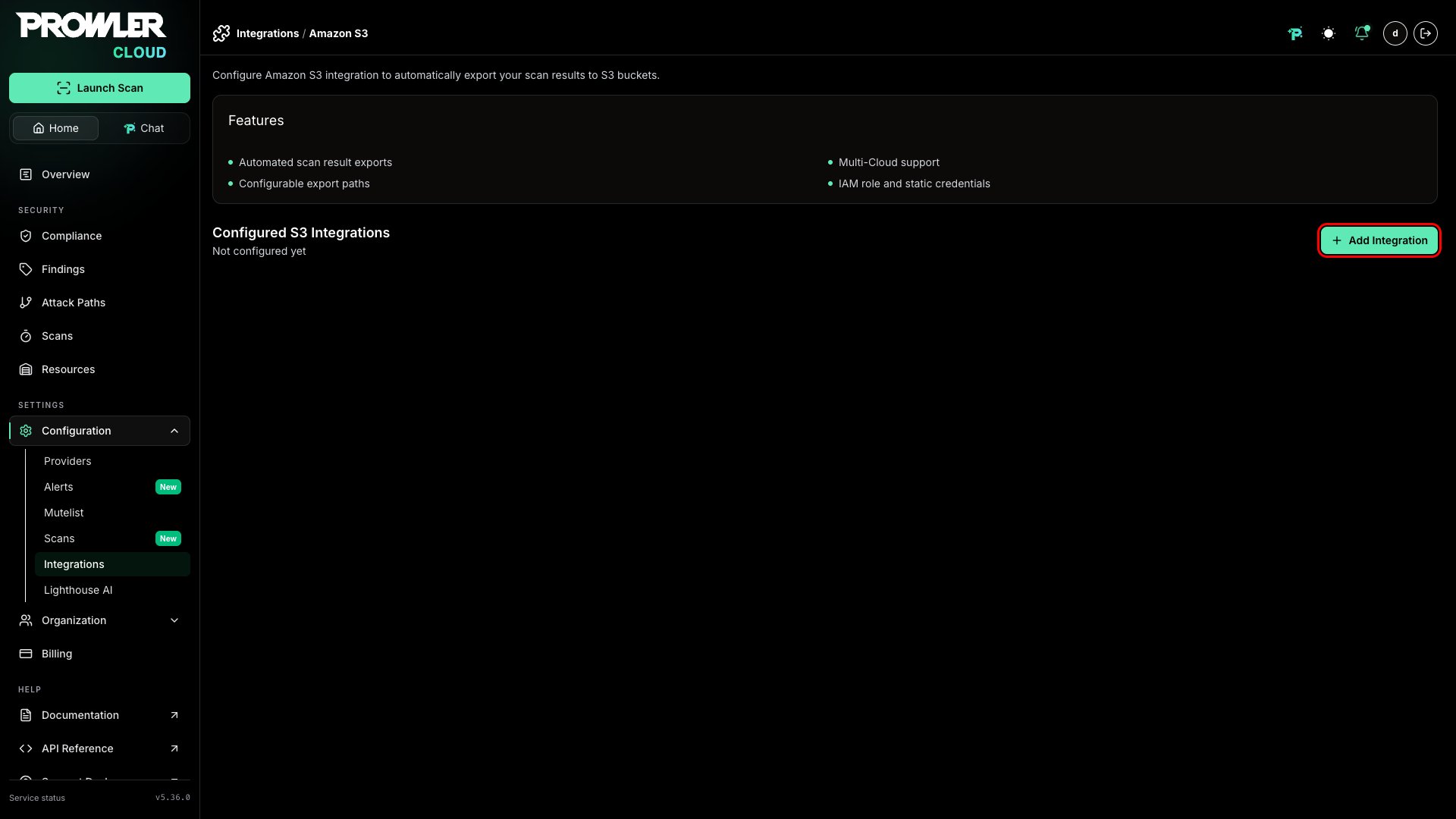Expand the Organization menu chevron
The height and width of the screenshot is (819, 1456).
pos(174,620)
